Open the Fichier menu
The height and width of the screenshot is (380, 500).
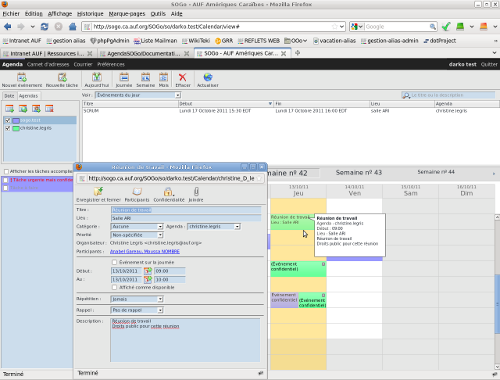(x=11, y=14)
